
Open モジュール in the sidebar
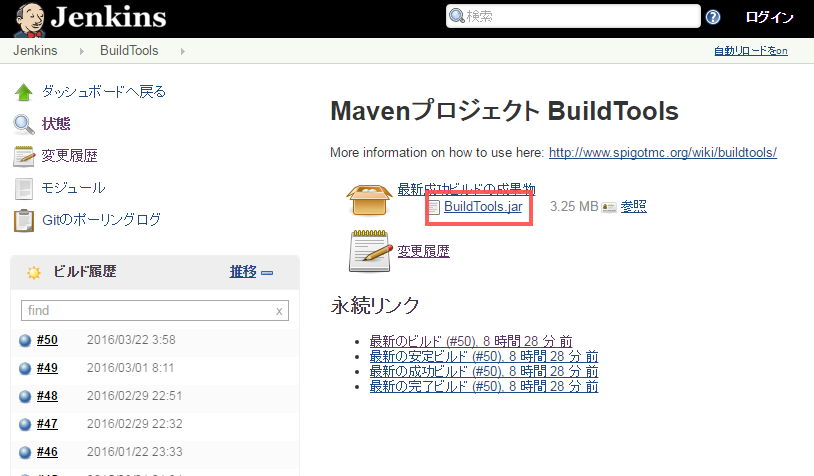(x=73, y=188)
